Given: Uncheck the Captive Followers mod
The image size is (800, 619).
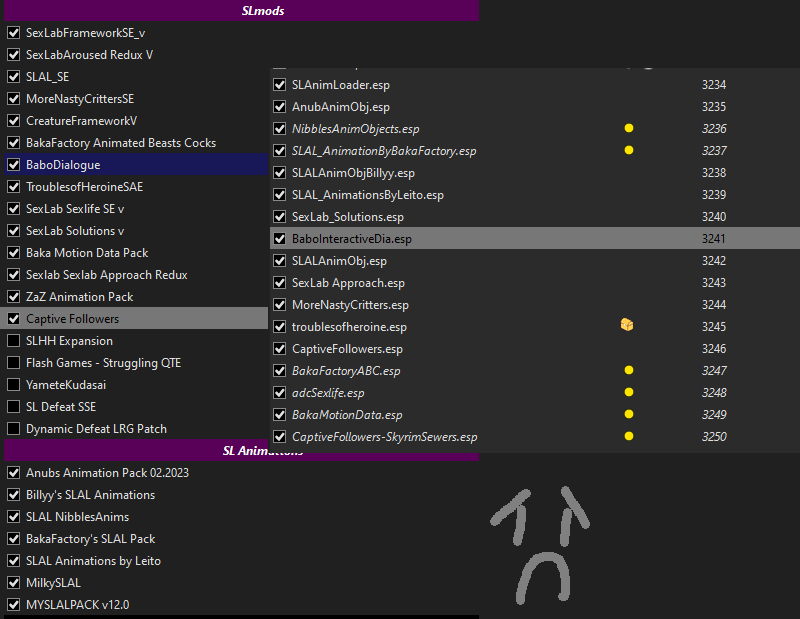Looking at the screenshot, I should pos(14,318).
